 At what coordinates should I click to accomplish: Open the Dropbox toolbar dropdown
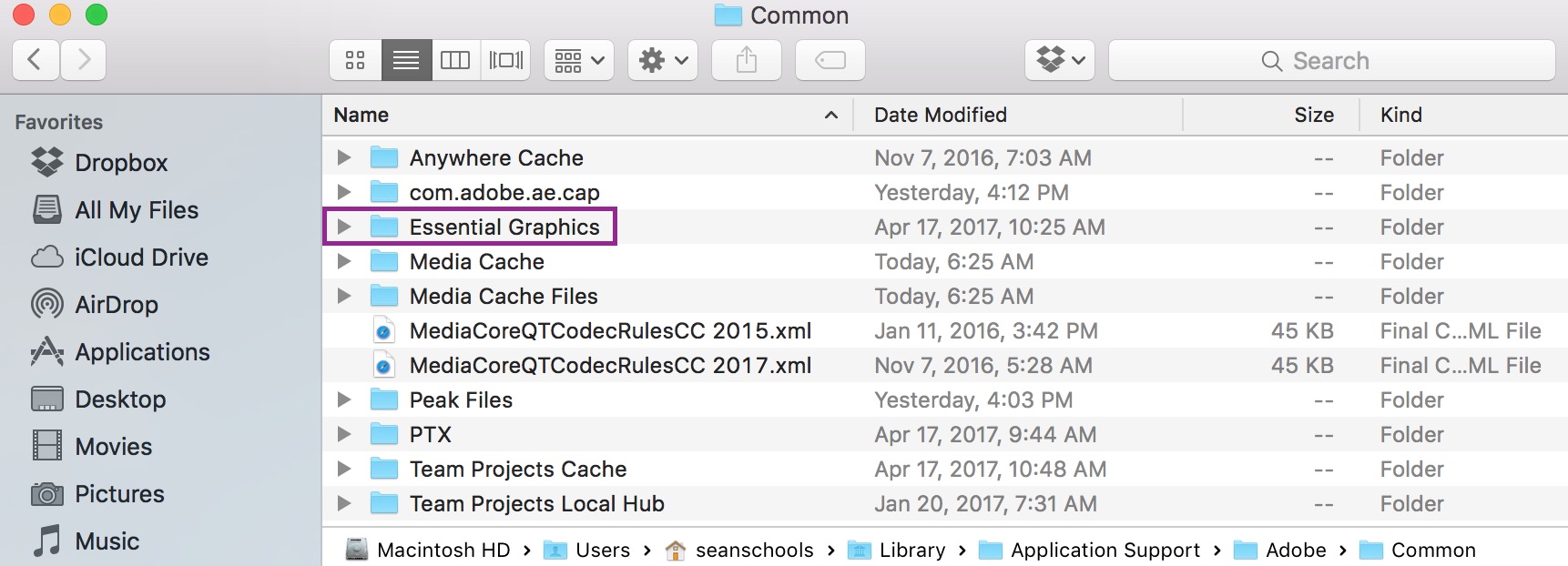(1060, 60)
